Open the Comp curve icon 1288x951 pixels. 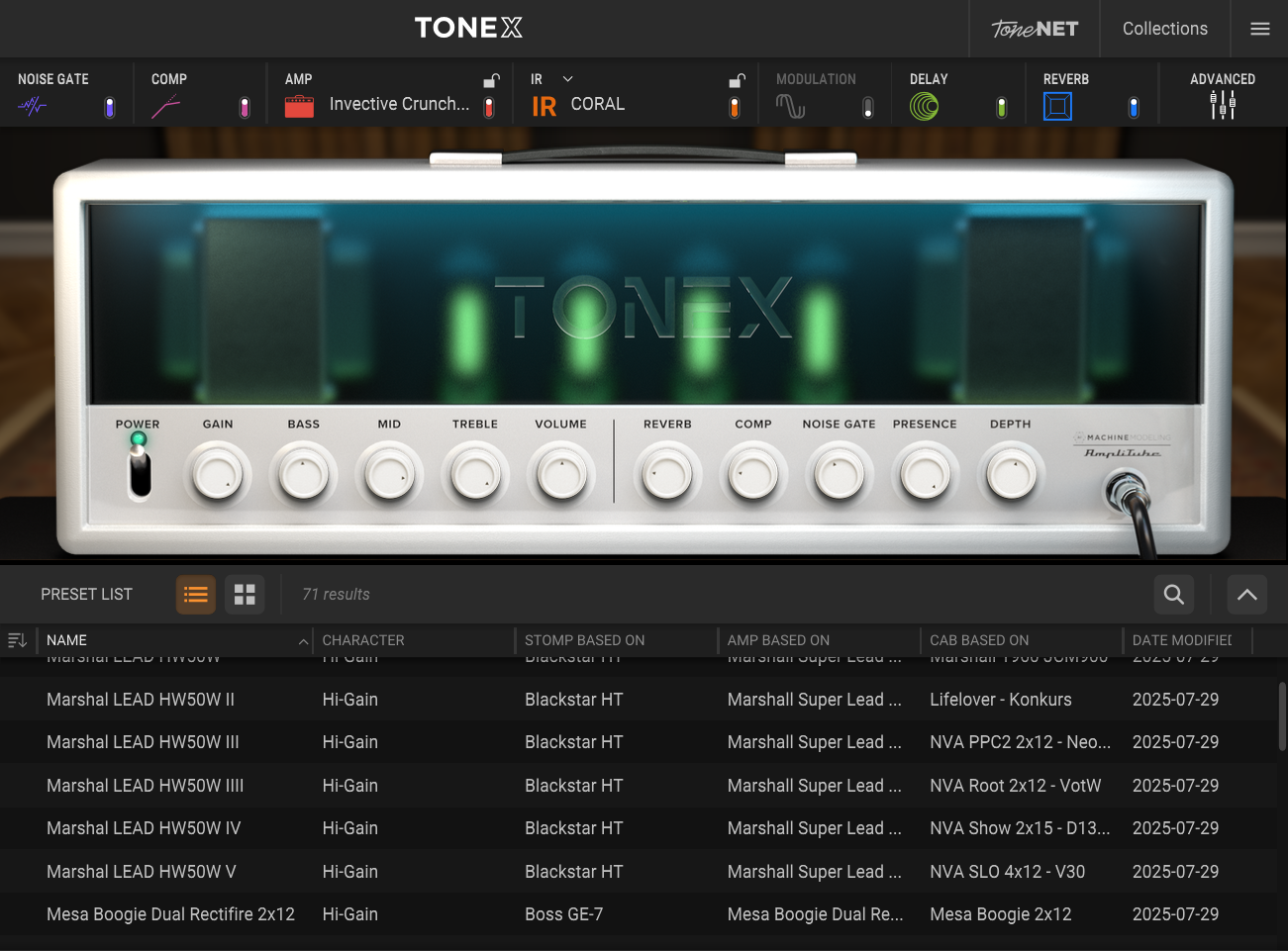[165, 106]
